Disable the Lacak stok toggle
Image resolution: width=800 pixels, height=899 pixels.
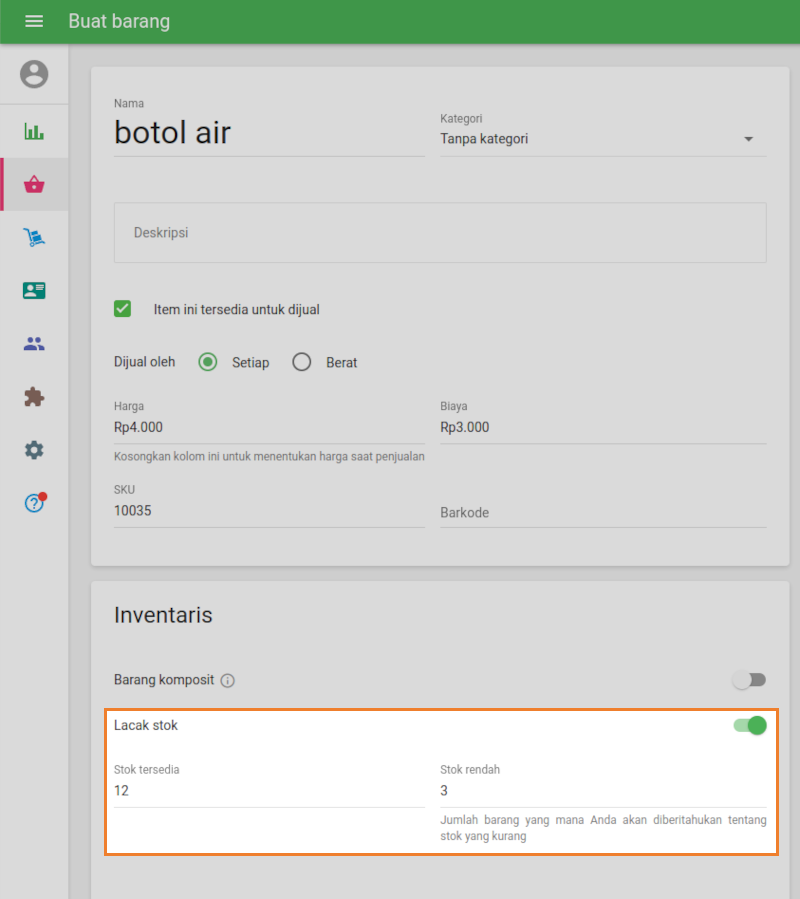[x=750, y=725]
